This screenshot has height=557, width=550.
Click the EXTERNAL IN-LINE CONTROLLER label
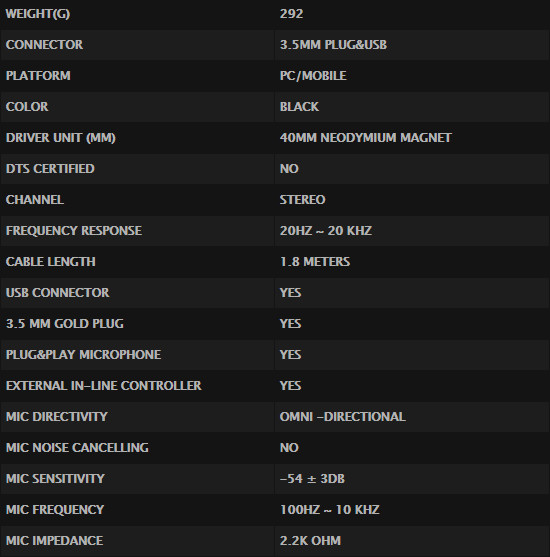pyautogui.click(x=103, y=386)
